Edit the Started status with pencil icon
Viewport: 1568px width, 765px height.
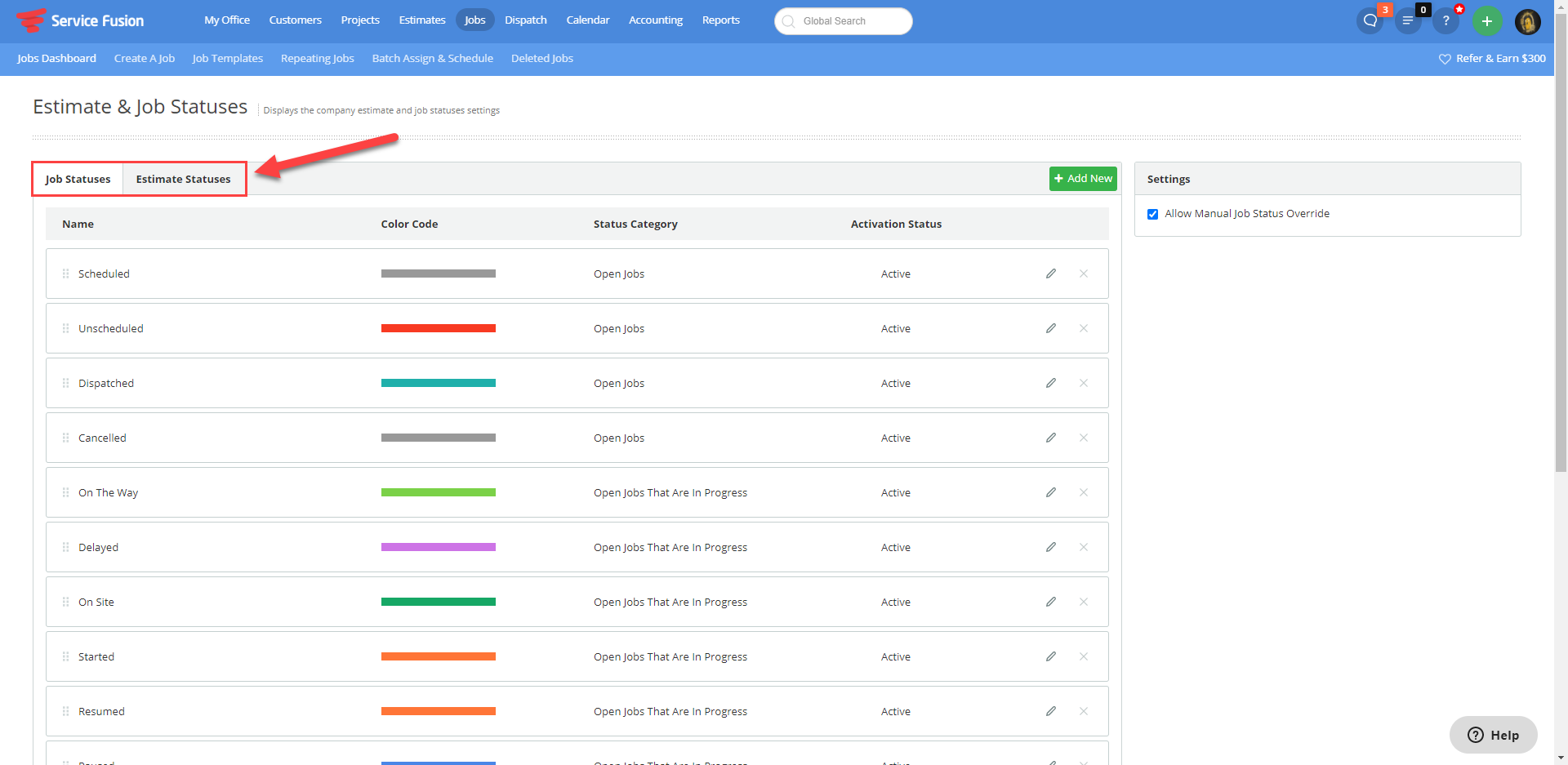point(1051,656)
